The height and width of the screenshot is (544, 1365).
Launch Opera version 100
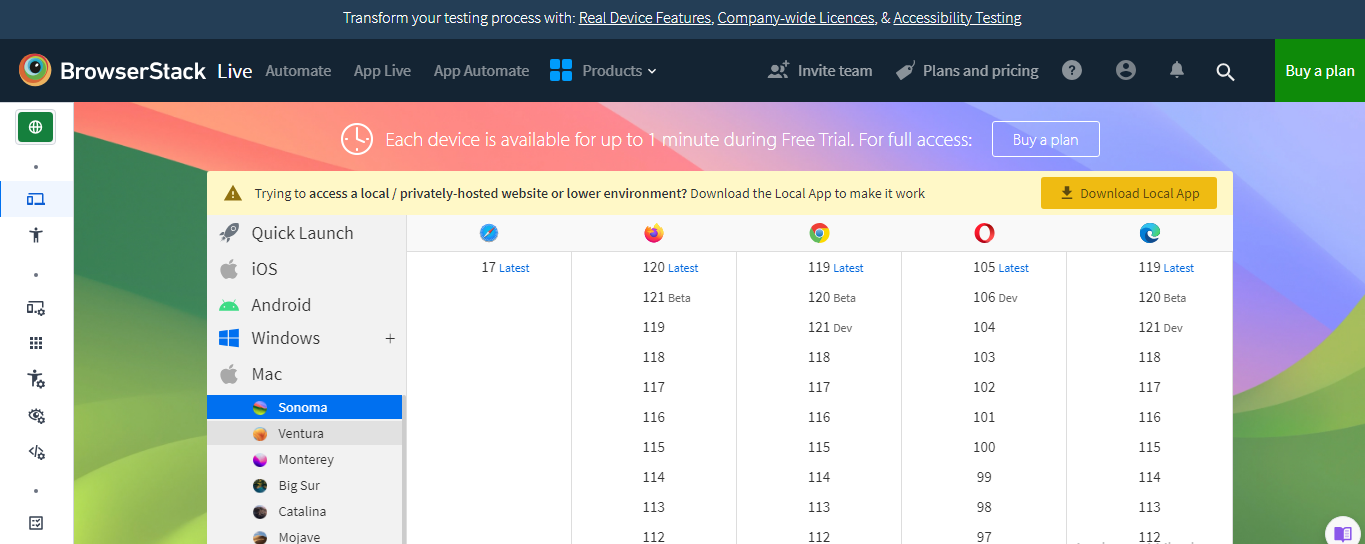(984, 447)
